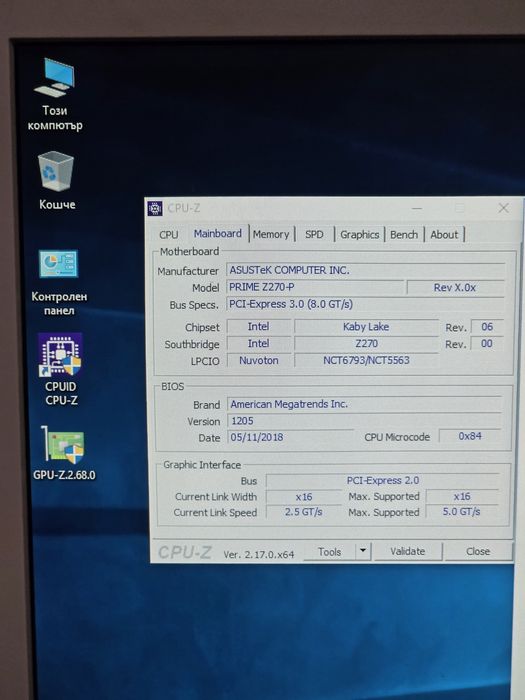
Task: Open the Този компютър desktop icon
Action: tap(54, 94)
